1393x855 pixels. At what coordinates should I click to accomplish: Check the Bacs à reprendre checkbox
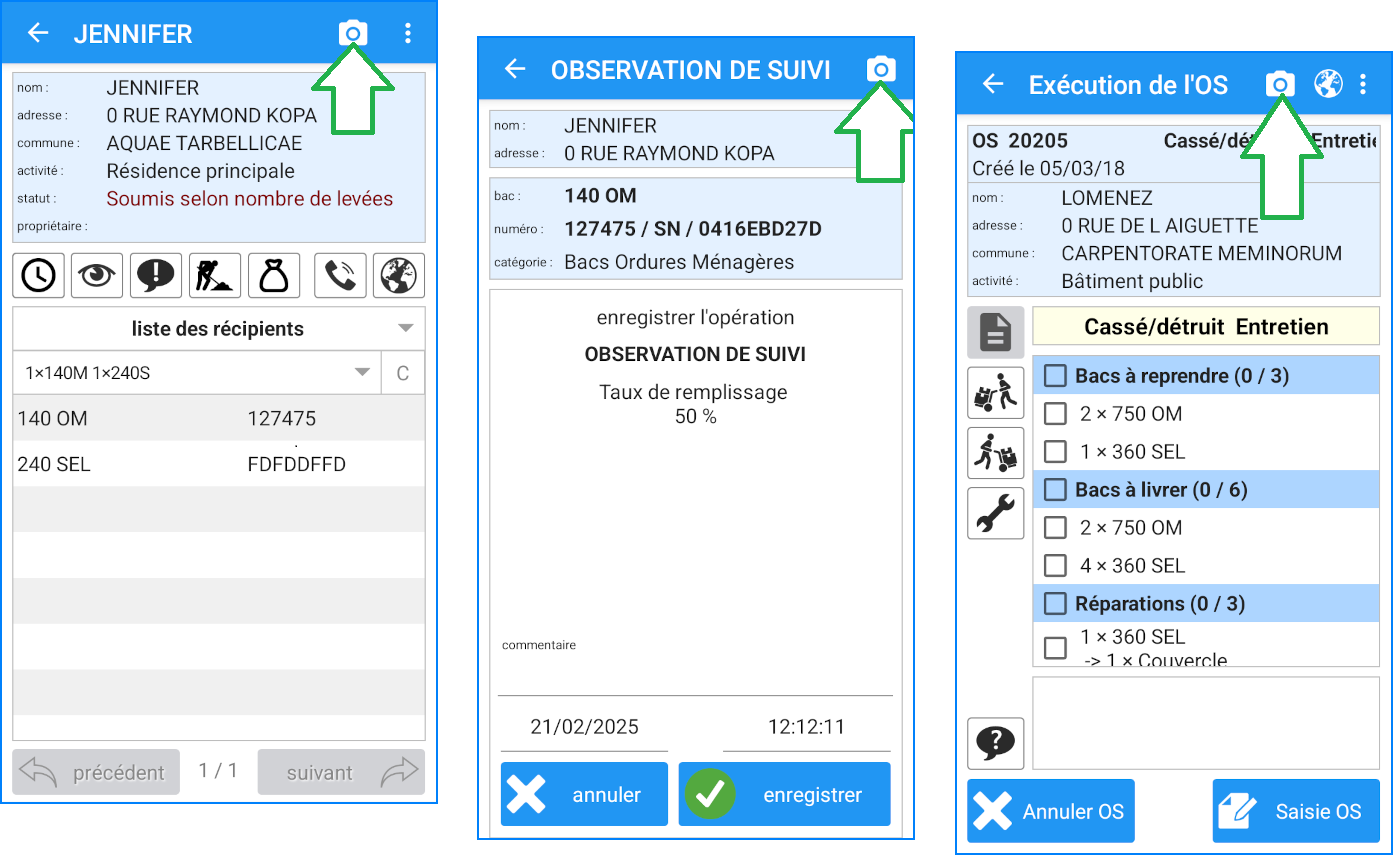point(1055,376)
